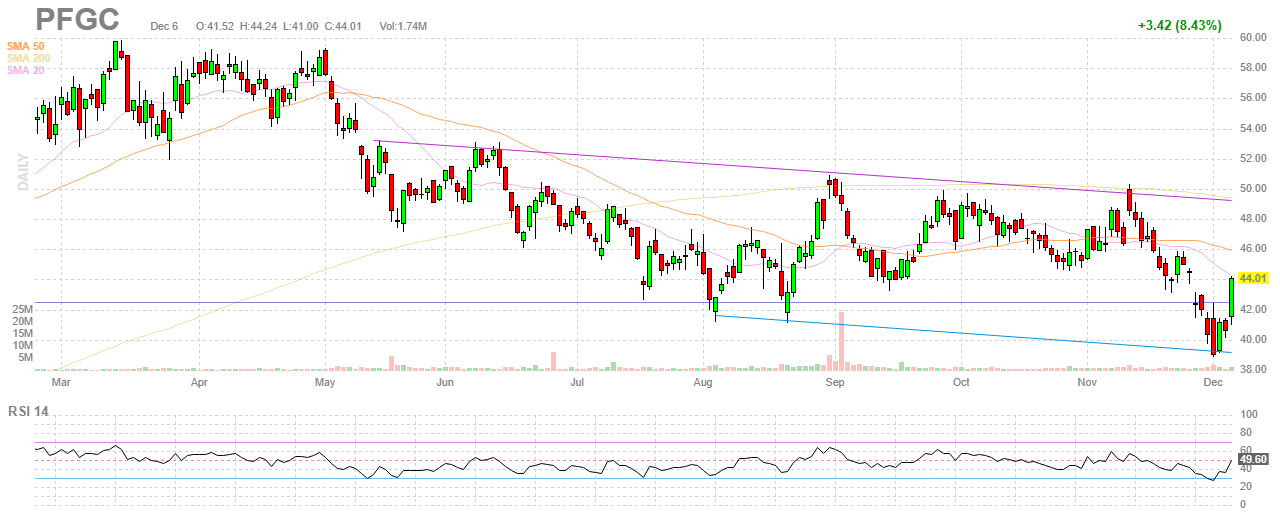Click the PFGC ticker symbol

click(77, 19)
